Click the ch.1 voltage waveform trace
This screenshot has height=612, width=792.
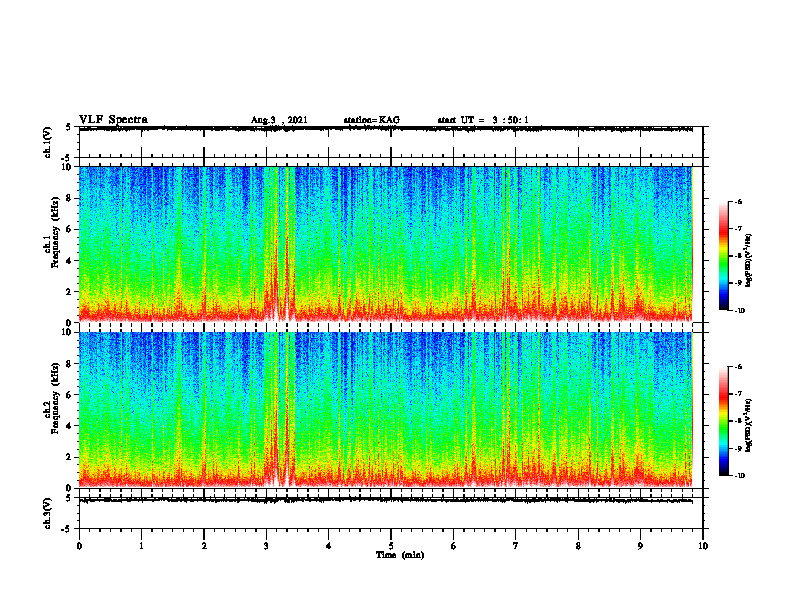point(385,129)
